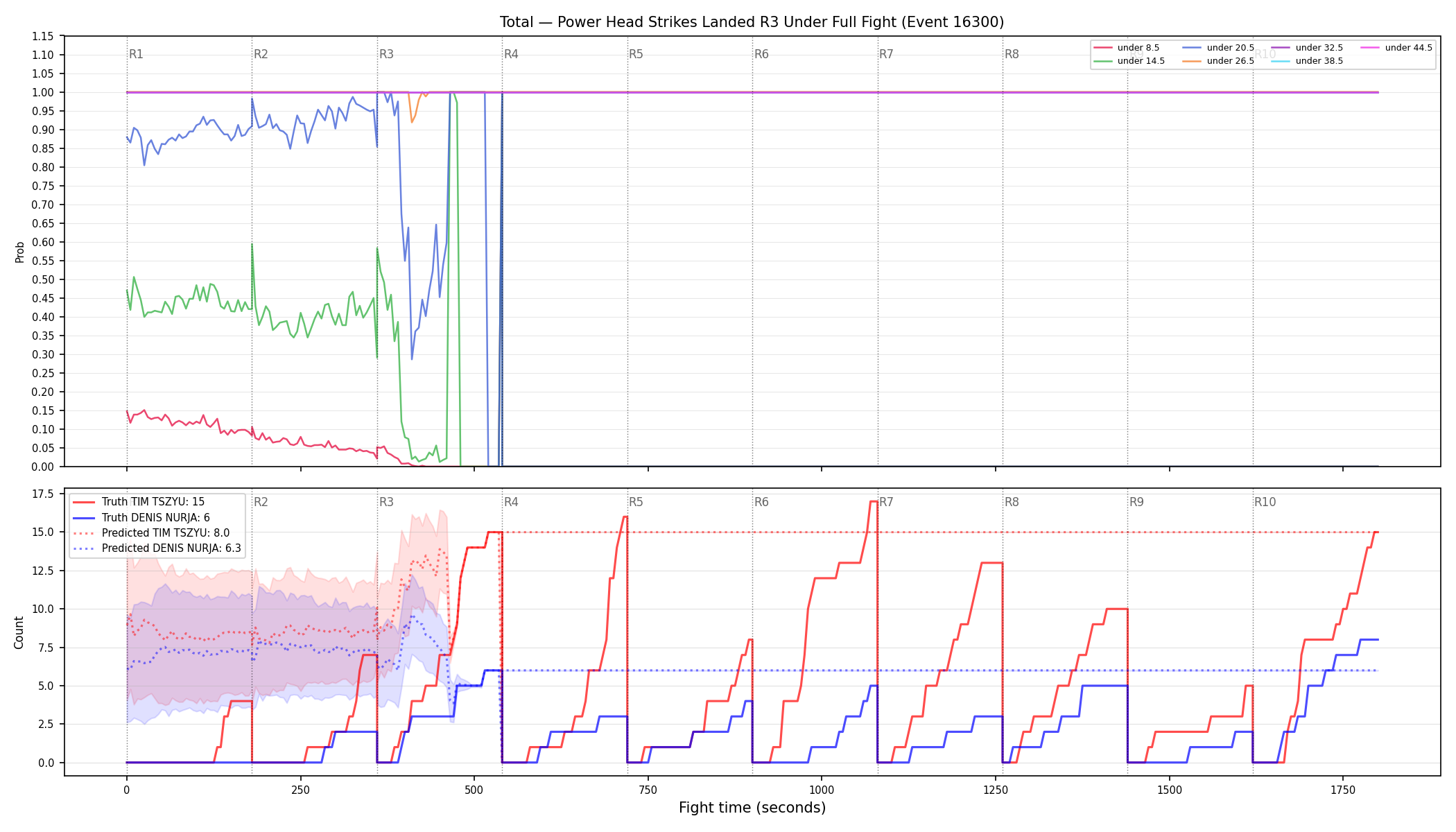This screenshot has width=1456, height=832.
Task: Click the 1750 tick on time axis
Action: [x=1343, y=790]
